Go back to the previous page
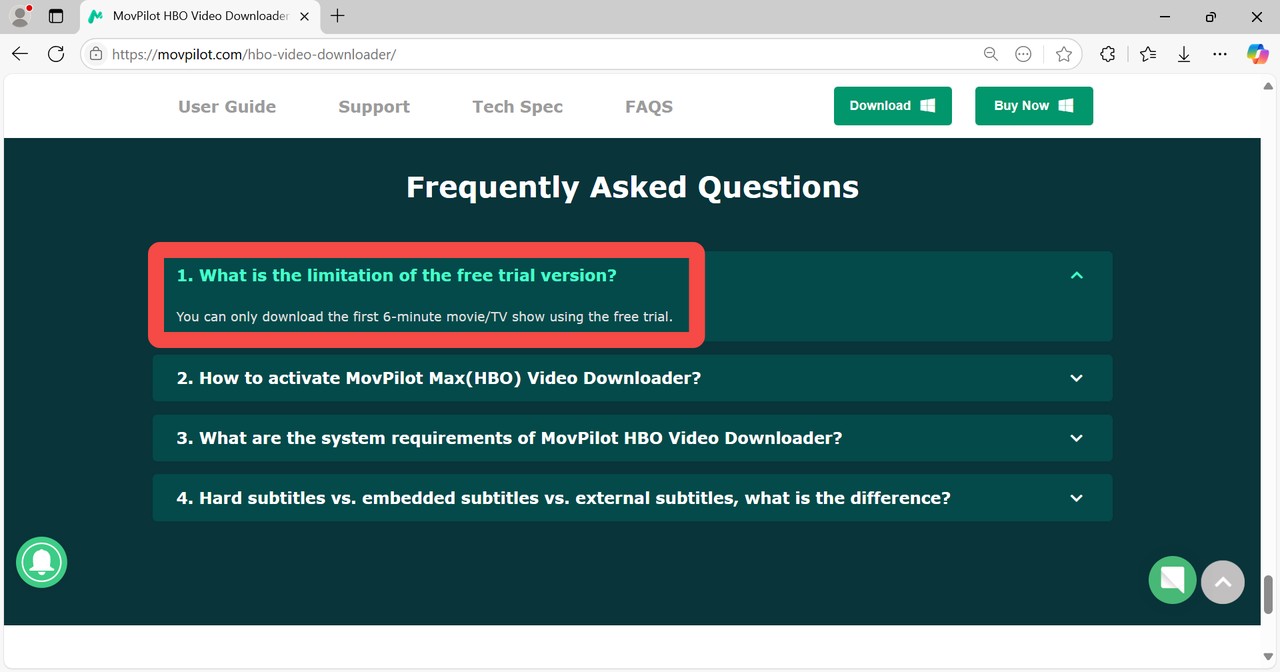Screen dimensions: 1280x672 pos(20,54)
